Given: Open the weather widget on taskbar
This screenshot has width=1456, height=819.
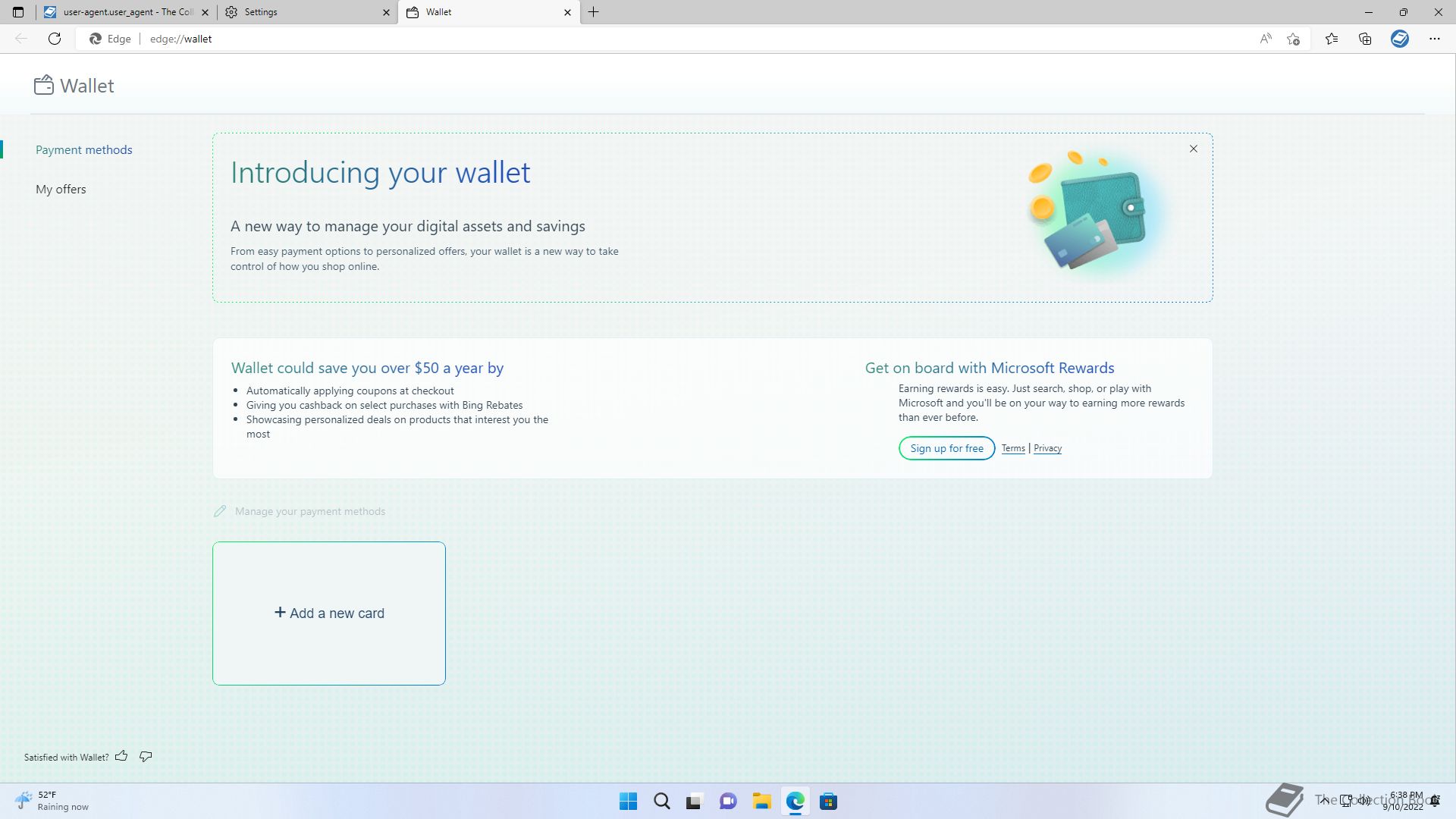Looking at the screenshot, I should point(52,801).
